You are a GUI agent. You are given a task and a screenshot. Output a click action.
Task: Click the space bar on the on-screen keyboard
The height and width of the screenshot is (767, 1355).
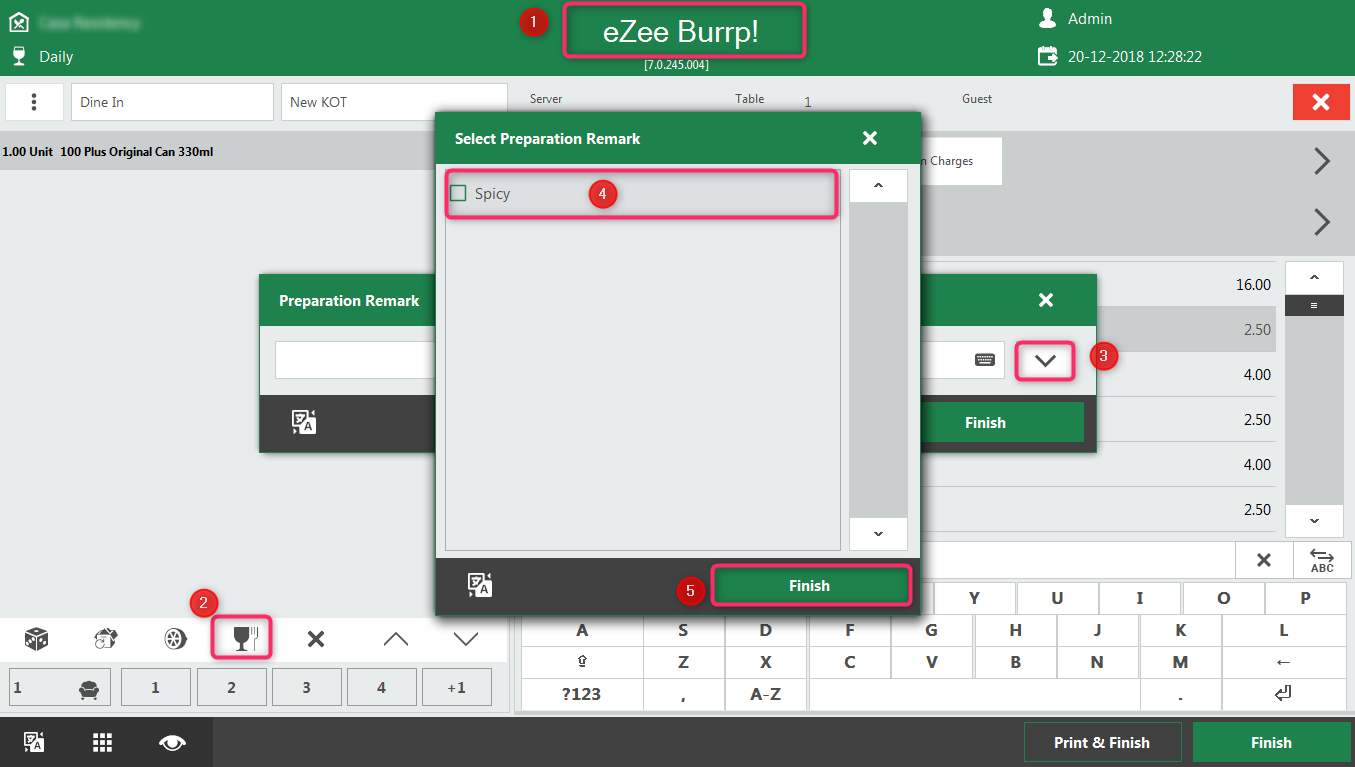point(974,693)
